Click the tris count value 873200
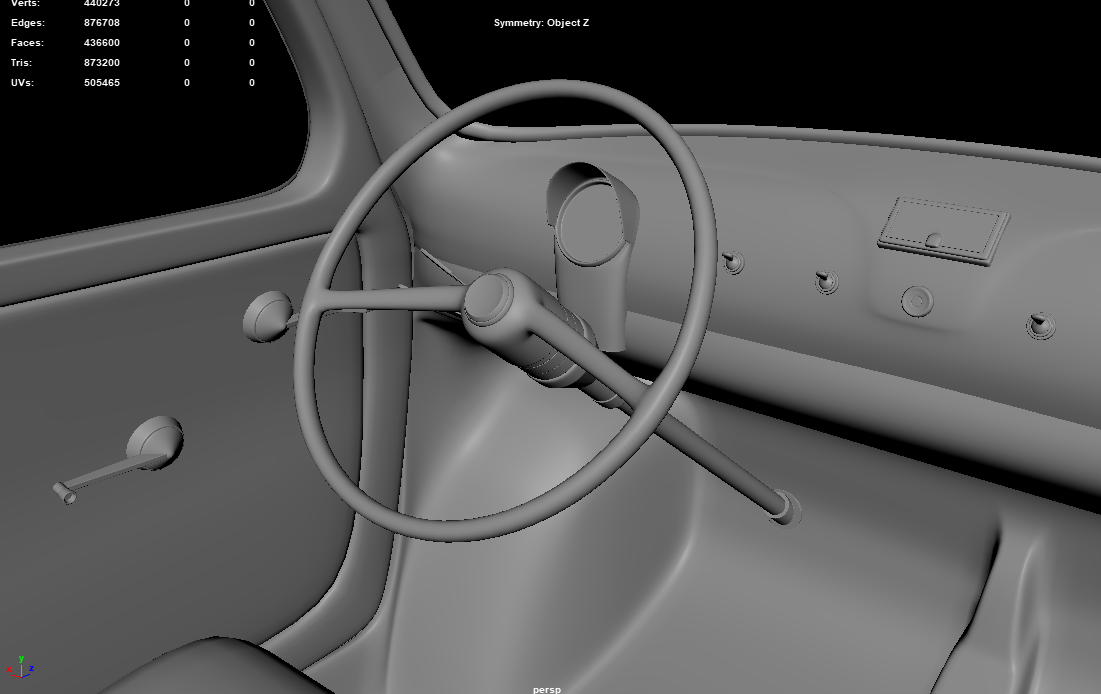 click(x=102, y=63)
